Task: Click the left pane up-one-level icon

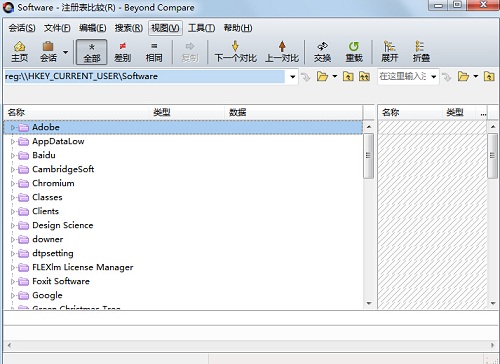Action: point(348,77)
